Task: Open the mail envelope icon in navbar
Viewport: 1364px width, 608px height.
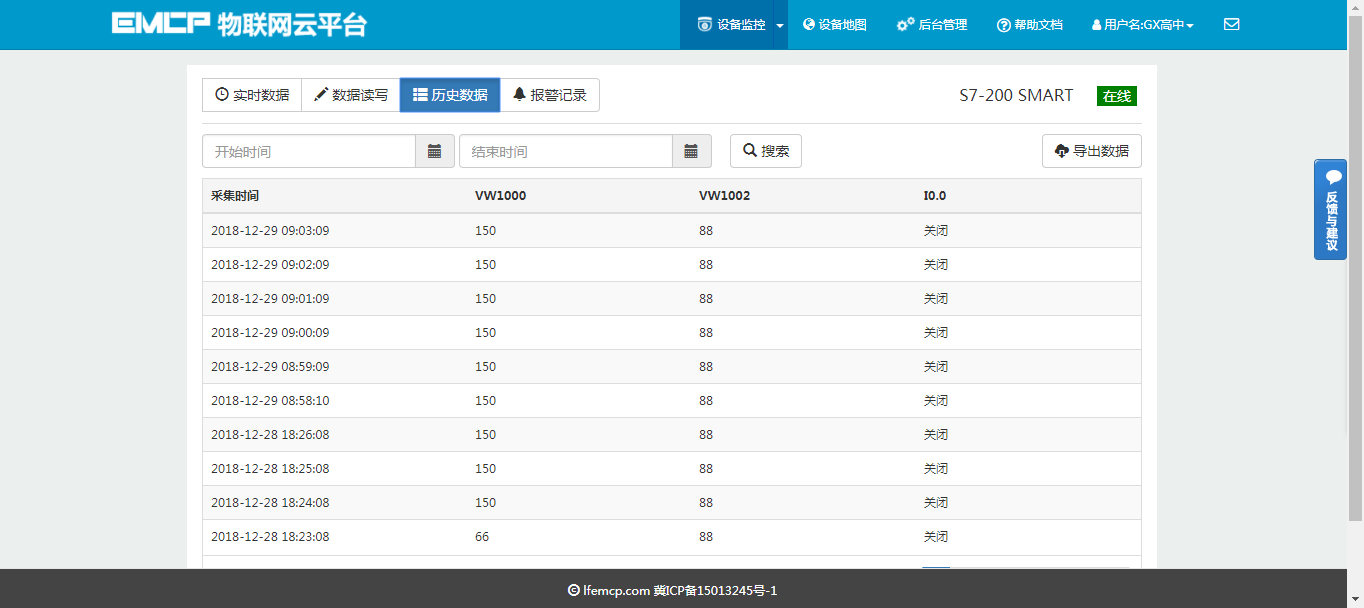Action: pos(1231,25)
